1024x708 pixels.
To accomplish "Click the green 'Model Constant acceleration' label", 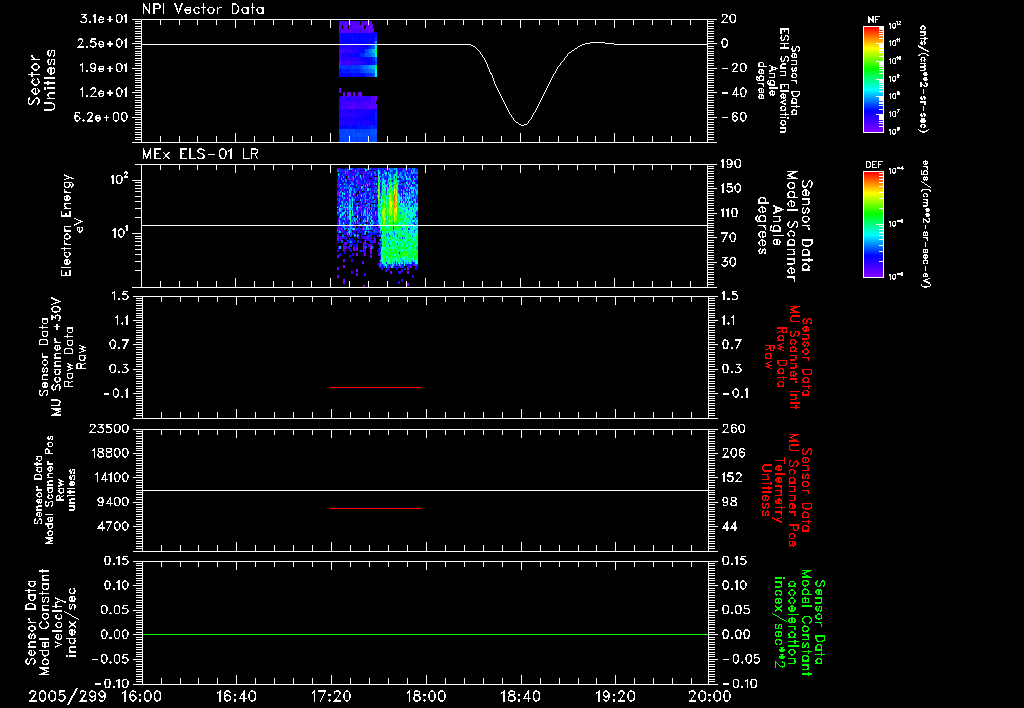I will [x=799, y=622].
